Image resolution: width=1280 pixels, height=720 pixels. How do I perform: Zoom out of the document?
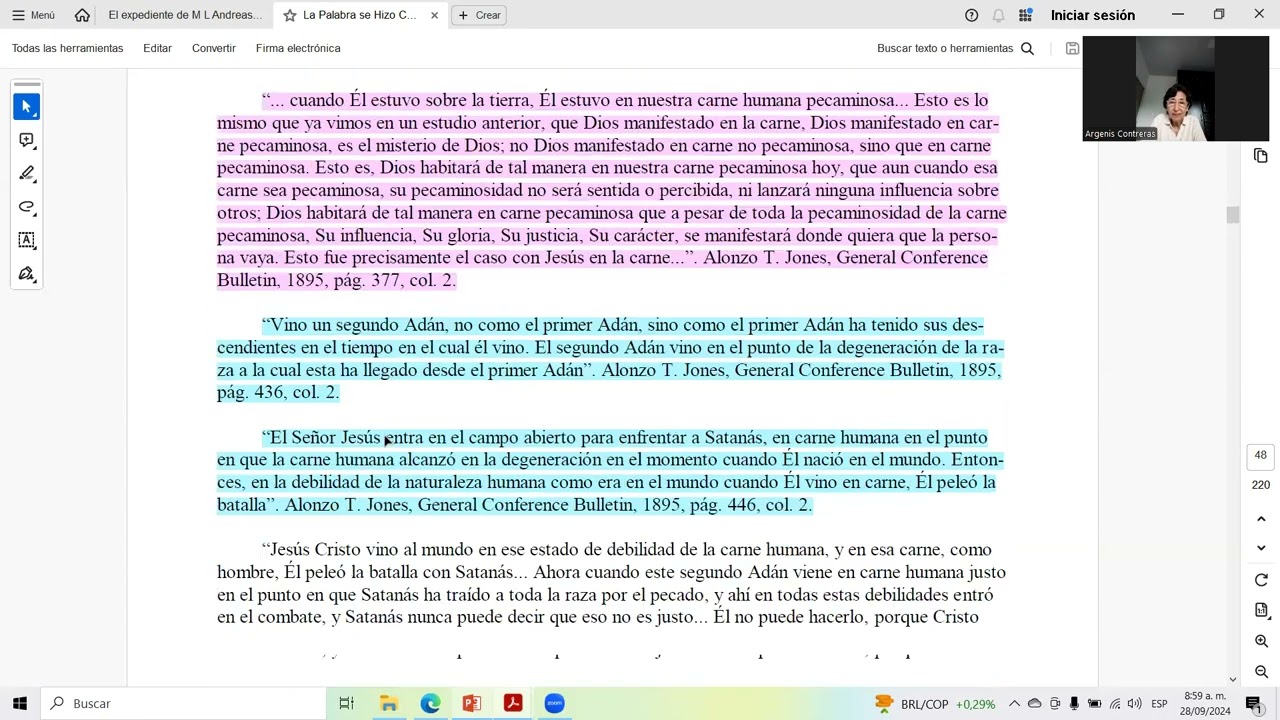pos(1261,672)
